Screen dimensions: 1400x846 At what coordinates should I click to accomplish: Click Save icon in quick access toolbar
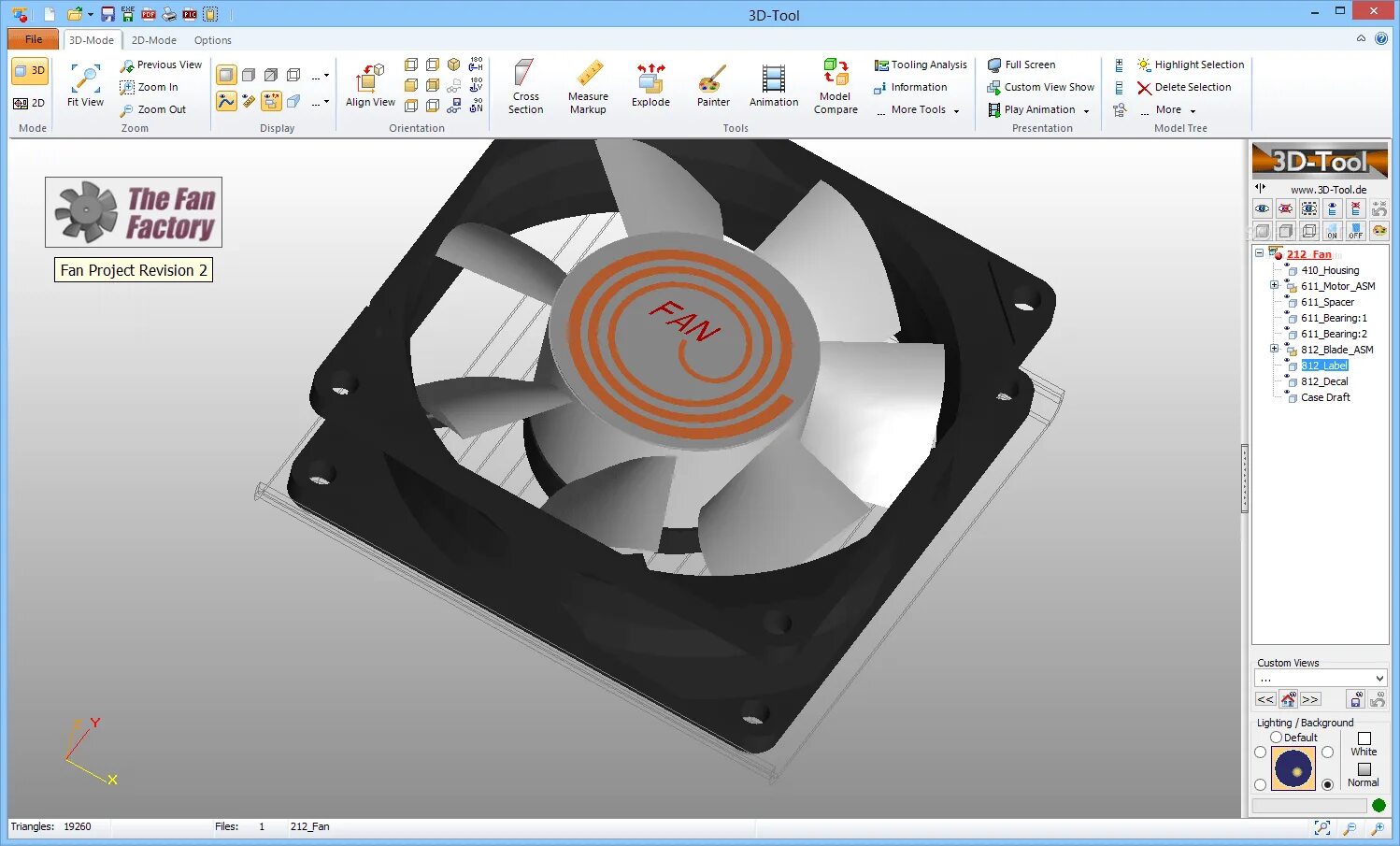(x=107, y=14)
